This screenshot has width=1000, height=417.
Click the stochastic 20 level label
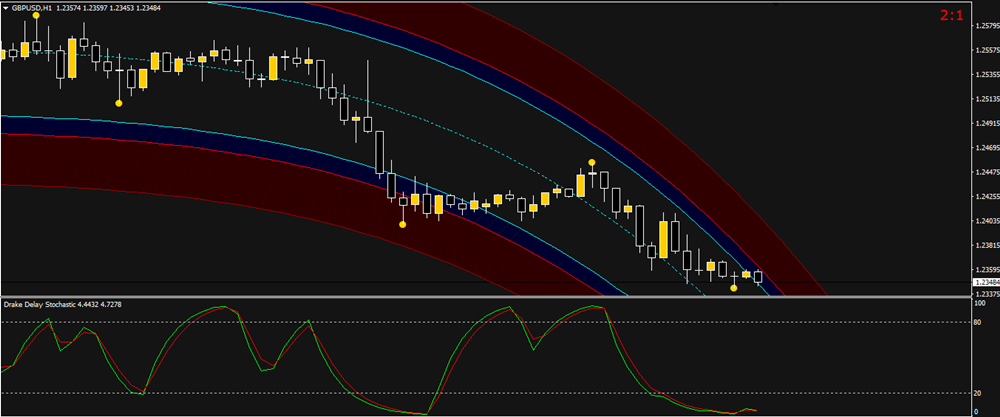coord(976,392)
